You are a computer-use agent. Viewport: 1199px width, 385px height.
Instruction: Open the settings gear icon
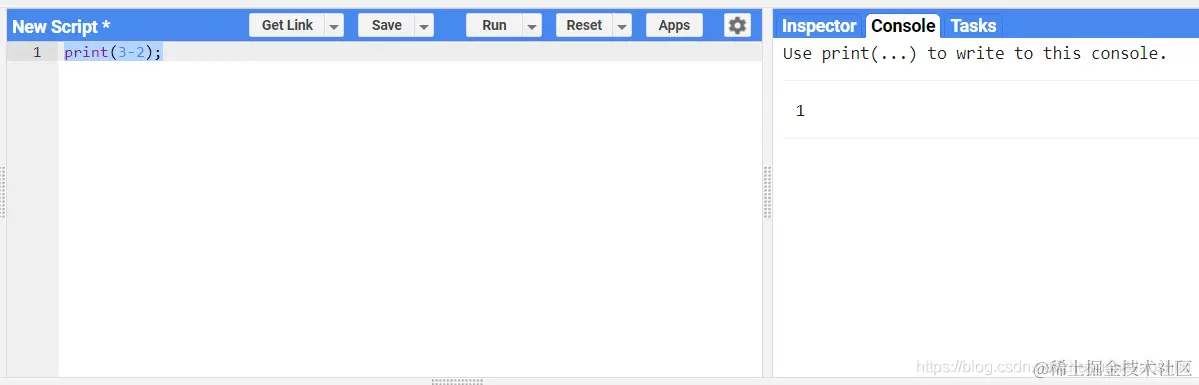coord(737,25)
